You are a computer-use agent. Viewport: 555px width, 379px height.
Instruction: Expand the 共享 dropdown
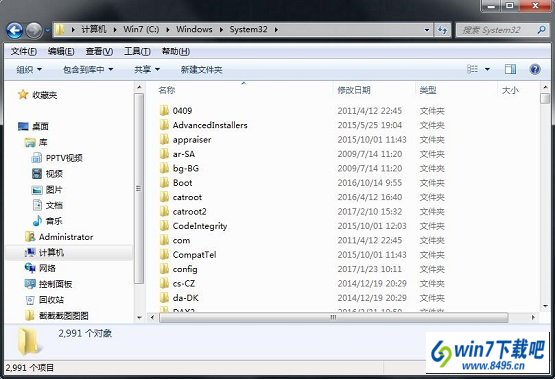pos(147,70)
